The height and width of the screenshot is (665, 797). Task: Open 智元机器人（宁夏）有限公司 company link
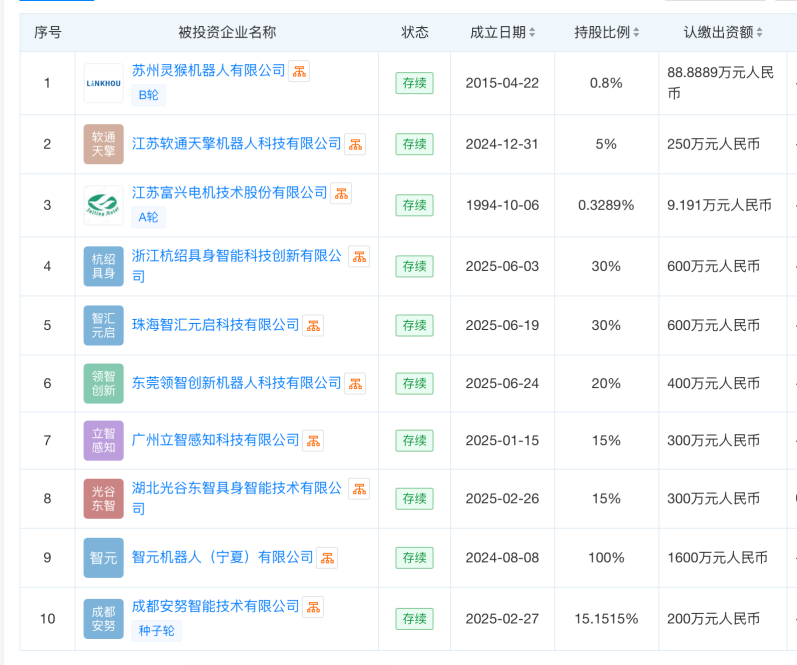(222, 557)
